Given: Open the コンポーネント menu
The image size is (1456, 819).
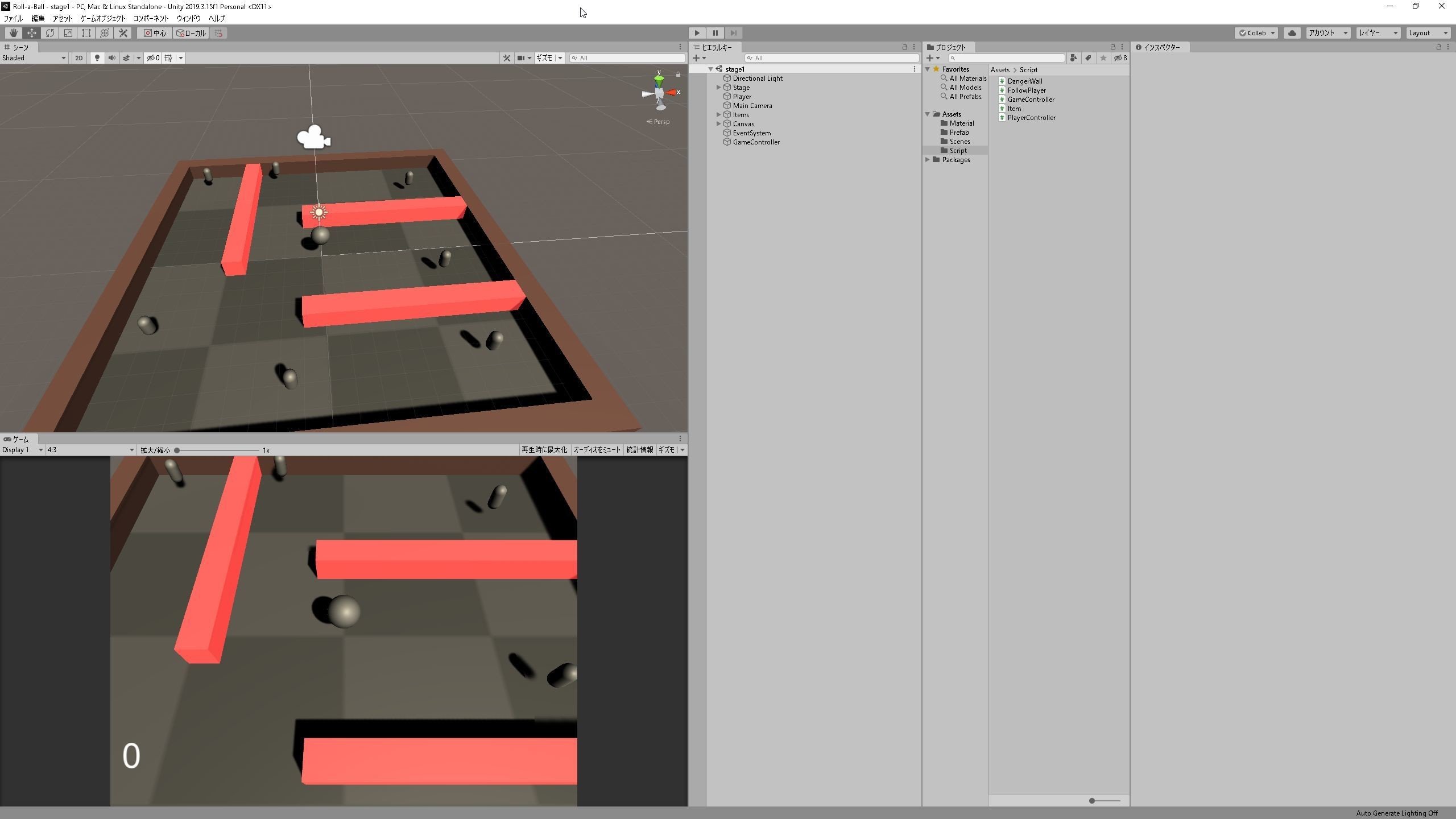Looking at the screenshot, I should [x=151, y=18].
